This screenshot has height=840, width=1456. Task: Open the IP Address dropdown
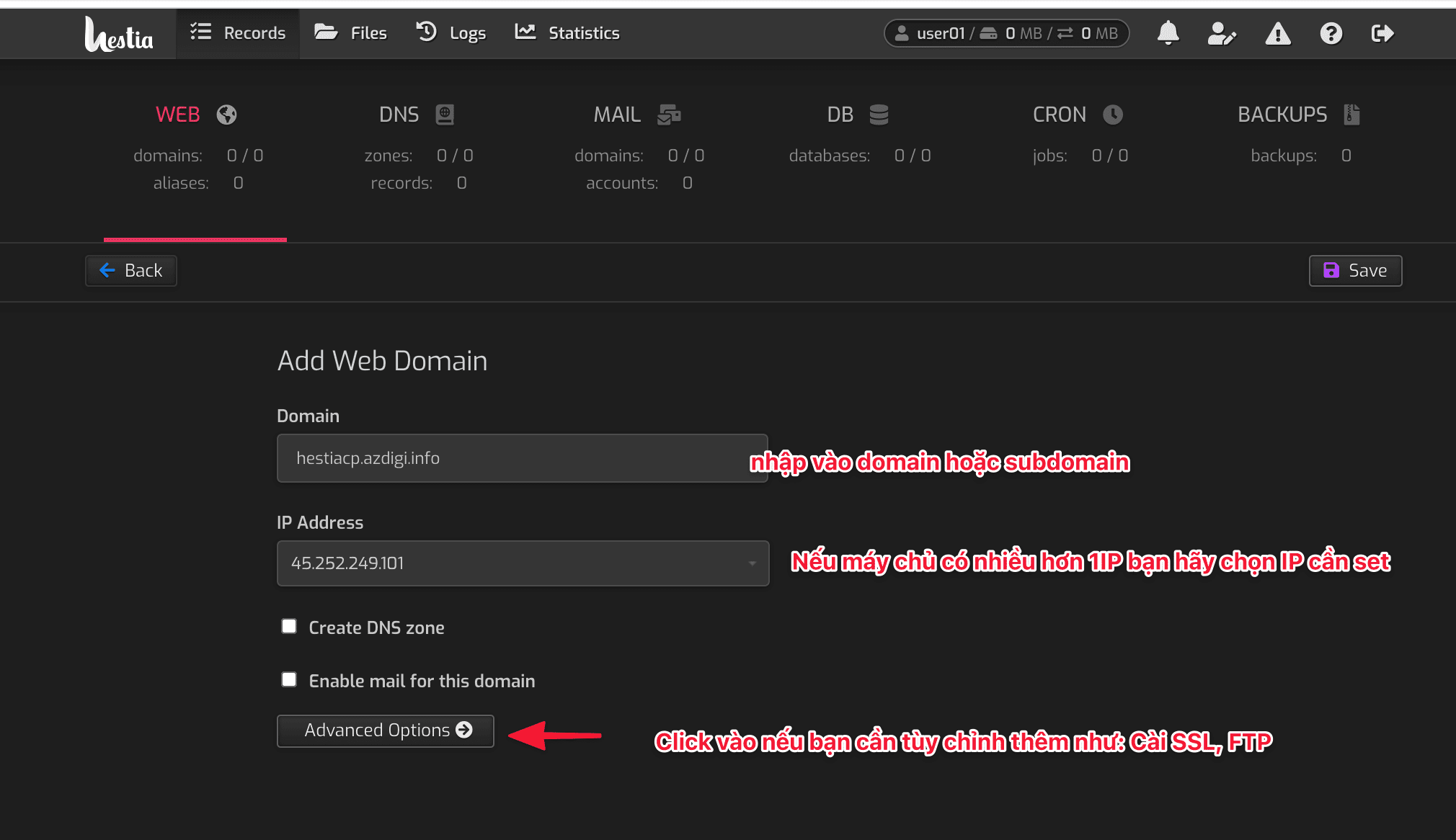[752, 563]
